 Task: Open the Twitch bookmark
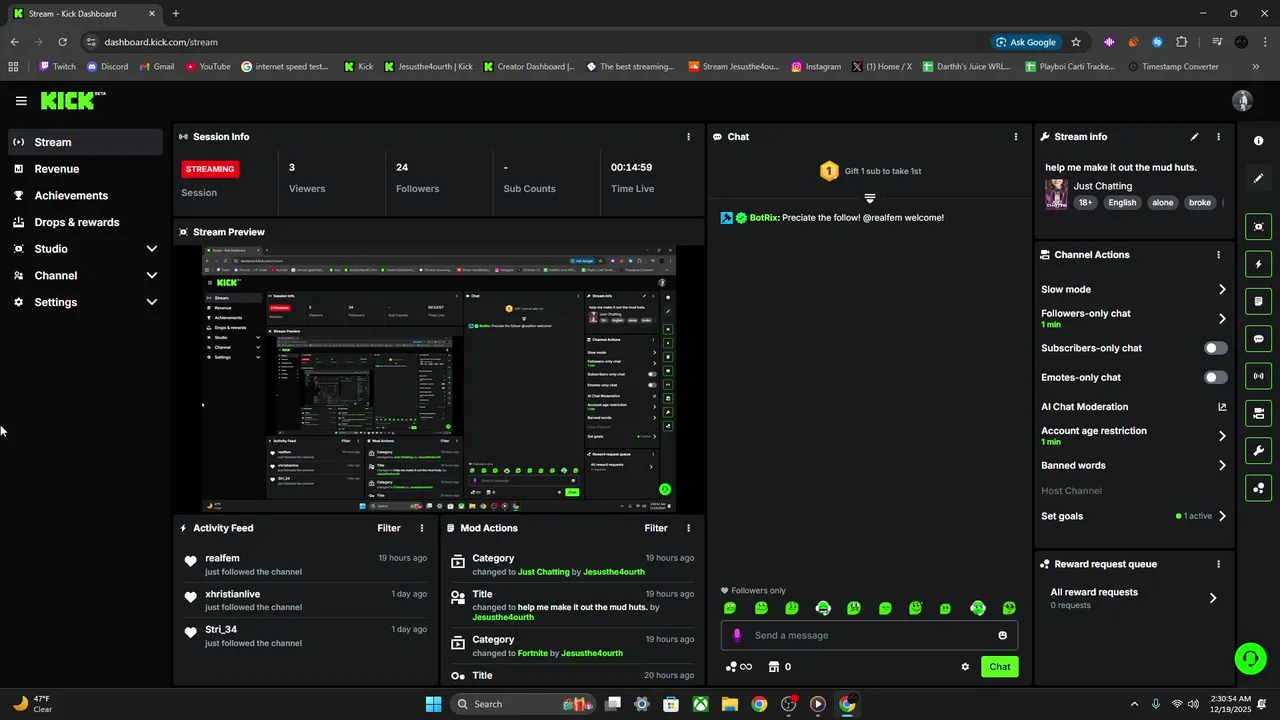click(x=57, y=67)
